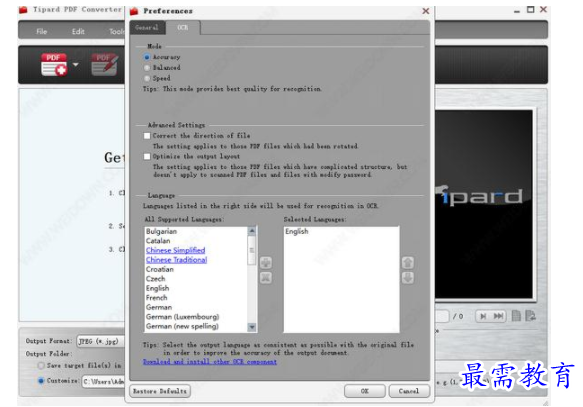This screenshot has width=583, height=407.
Task: Open the File menu in Tipard window
Action: [42, 31]
